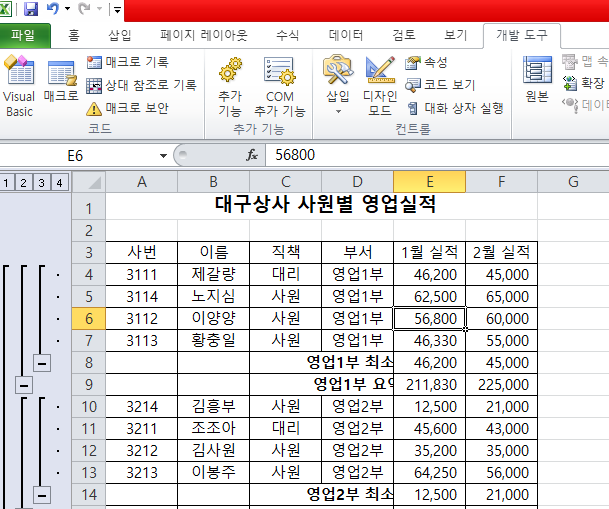
Task: Switch to the 삽입 ribbon tab
Action: 119,36
